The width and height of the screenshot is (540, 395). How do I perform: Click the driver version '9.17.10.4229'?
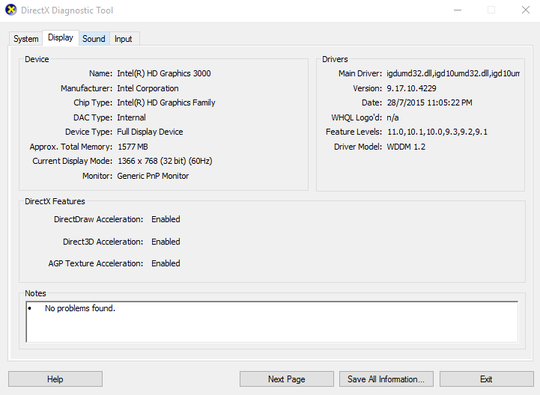pyautogui.click(x=411, y=88)
